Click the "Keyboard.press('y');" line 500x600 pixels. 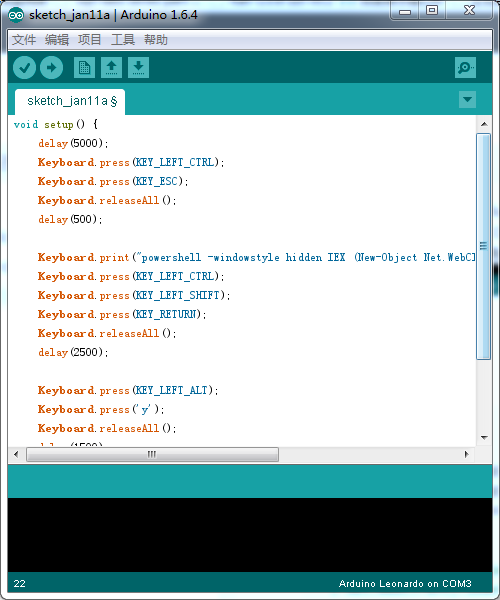tap(101, 409)
